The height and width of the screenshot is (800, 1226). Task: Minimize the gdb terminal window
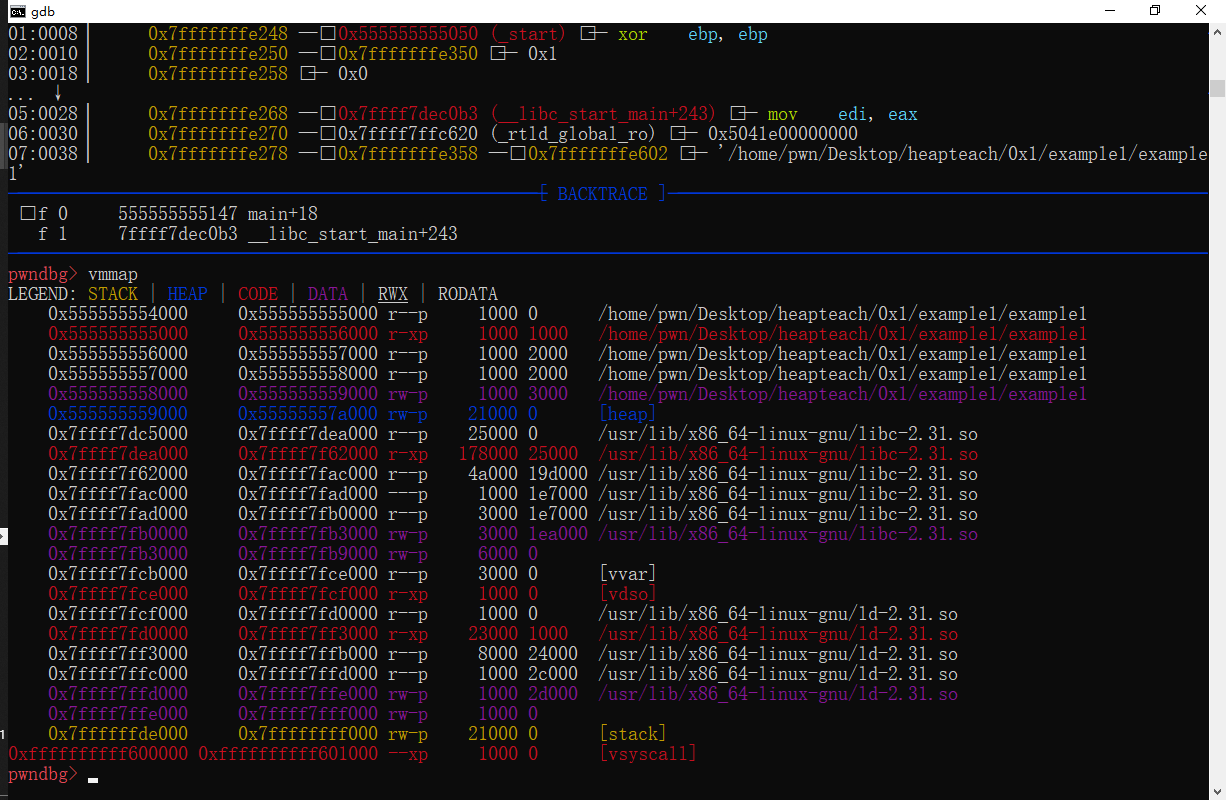(1110, 12)
